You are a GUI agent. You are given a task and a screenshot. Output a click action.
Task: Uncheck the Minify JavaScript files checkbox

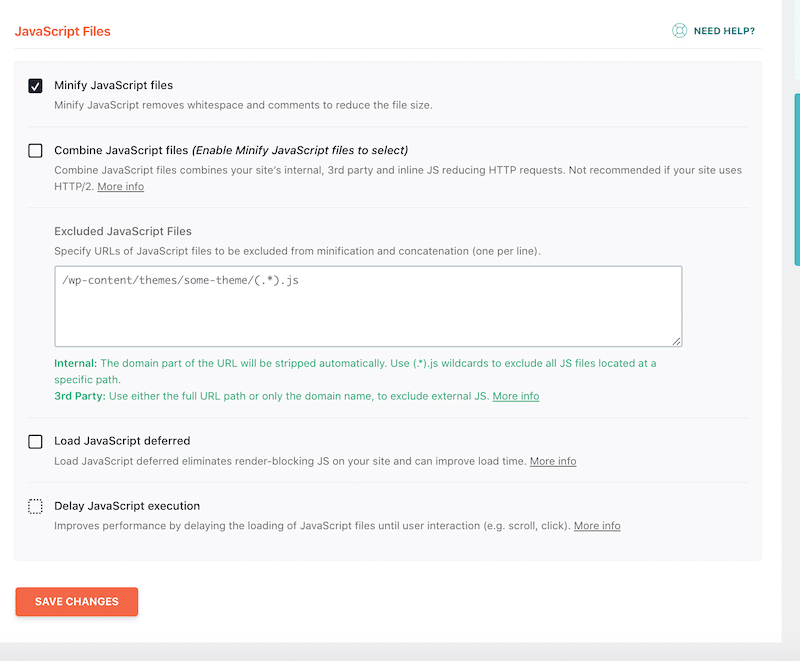pos(36,86)
